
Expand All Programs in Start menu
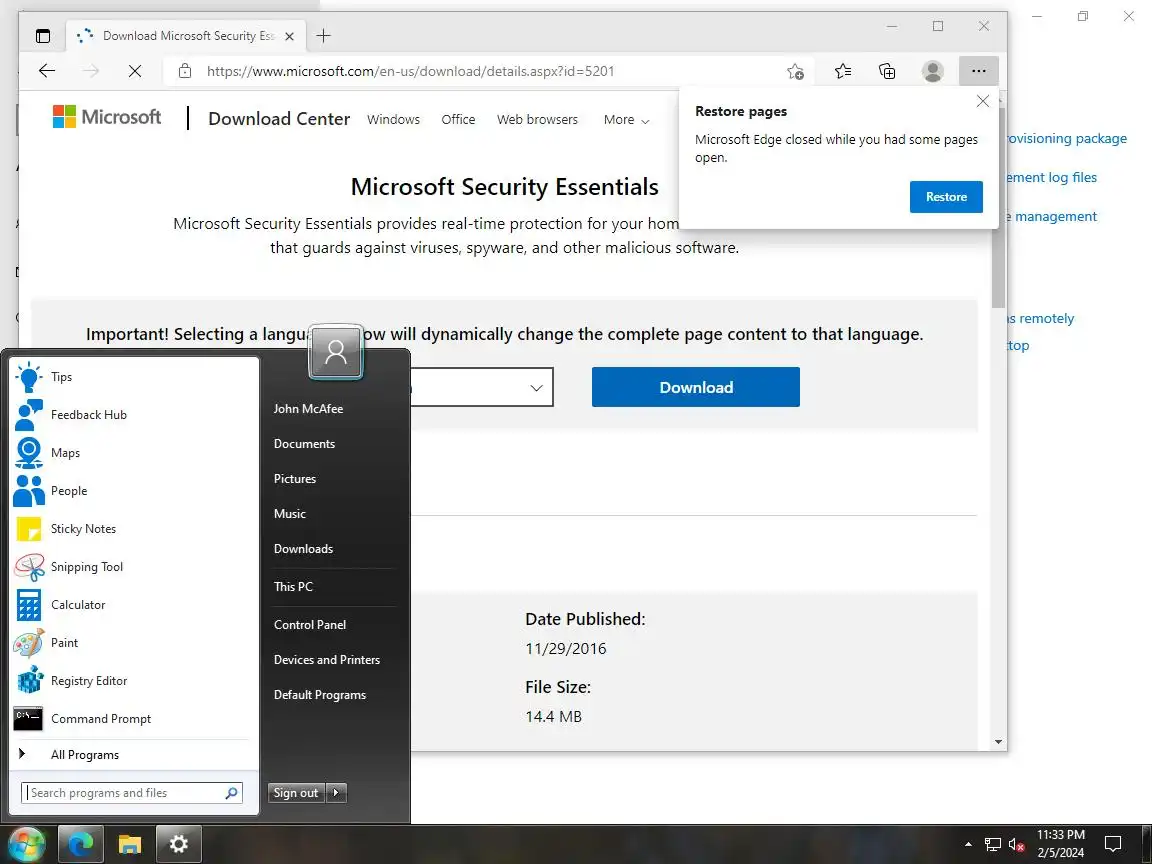134,755
